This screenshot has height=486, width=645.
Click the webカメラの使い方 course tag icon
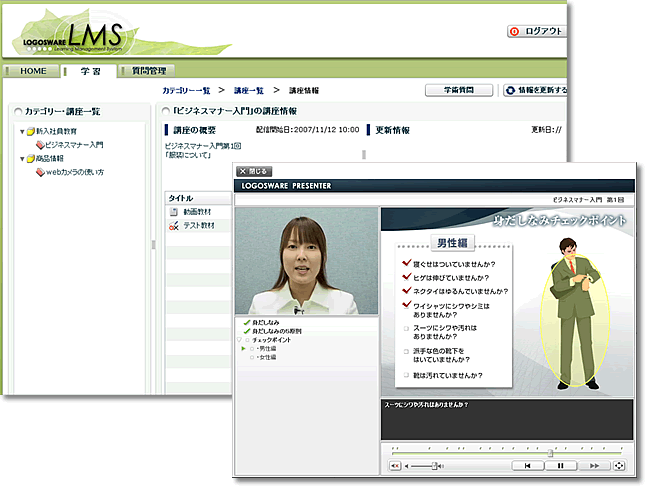[x=40, y=172]
